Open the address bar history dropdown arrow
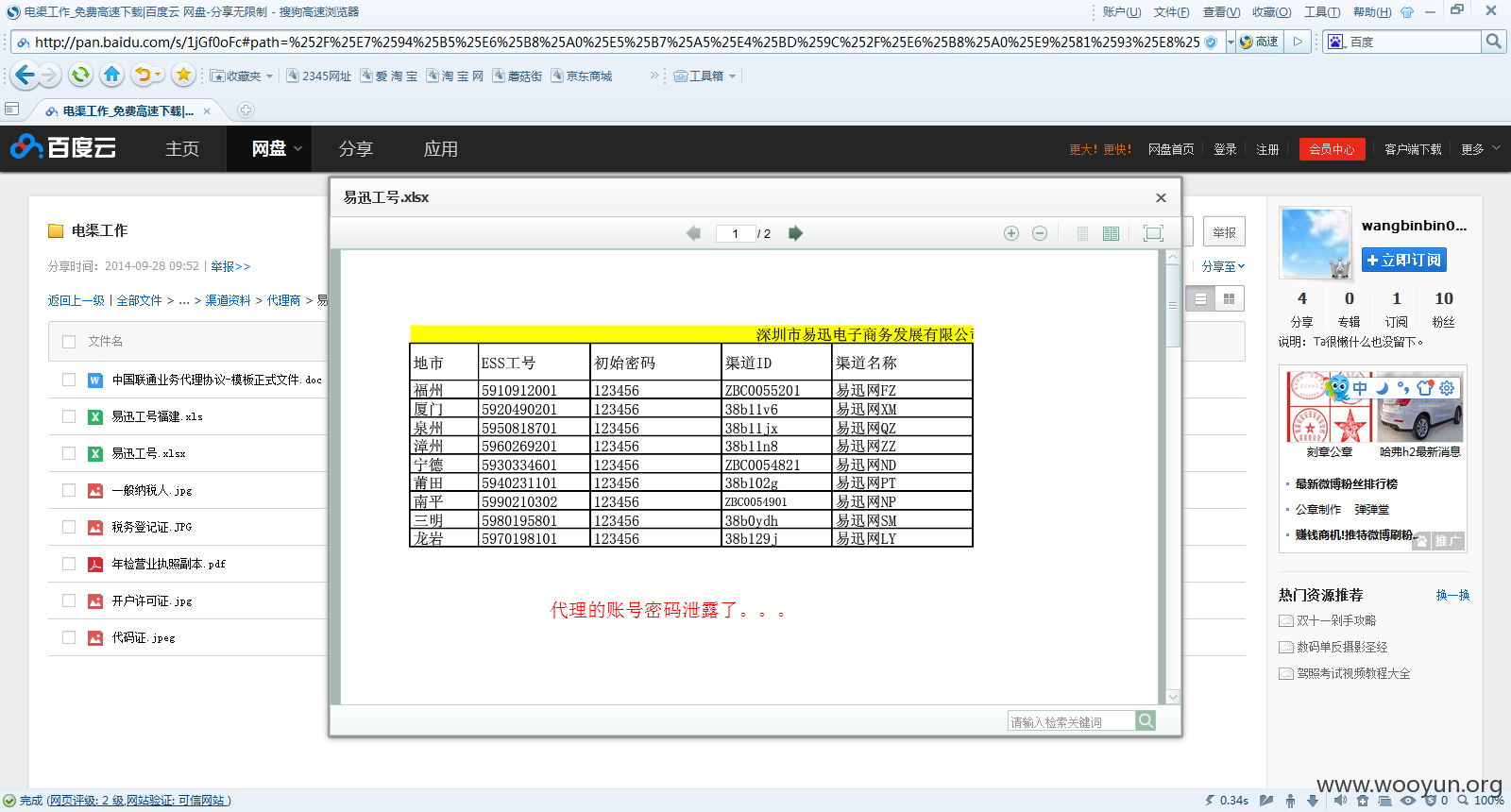The height and width of the screenshot is (812, 1511). pos(1231,42)
